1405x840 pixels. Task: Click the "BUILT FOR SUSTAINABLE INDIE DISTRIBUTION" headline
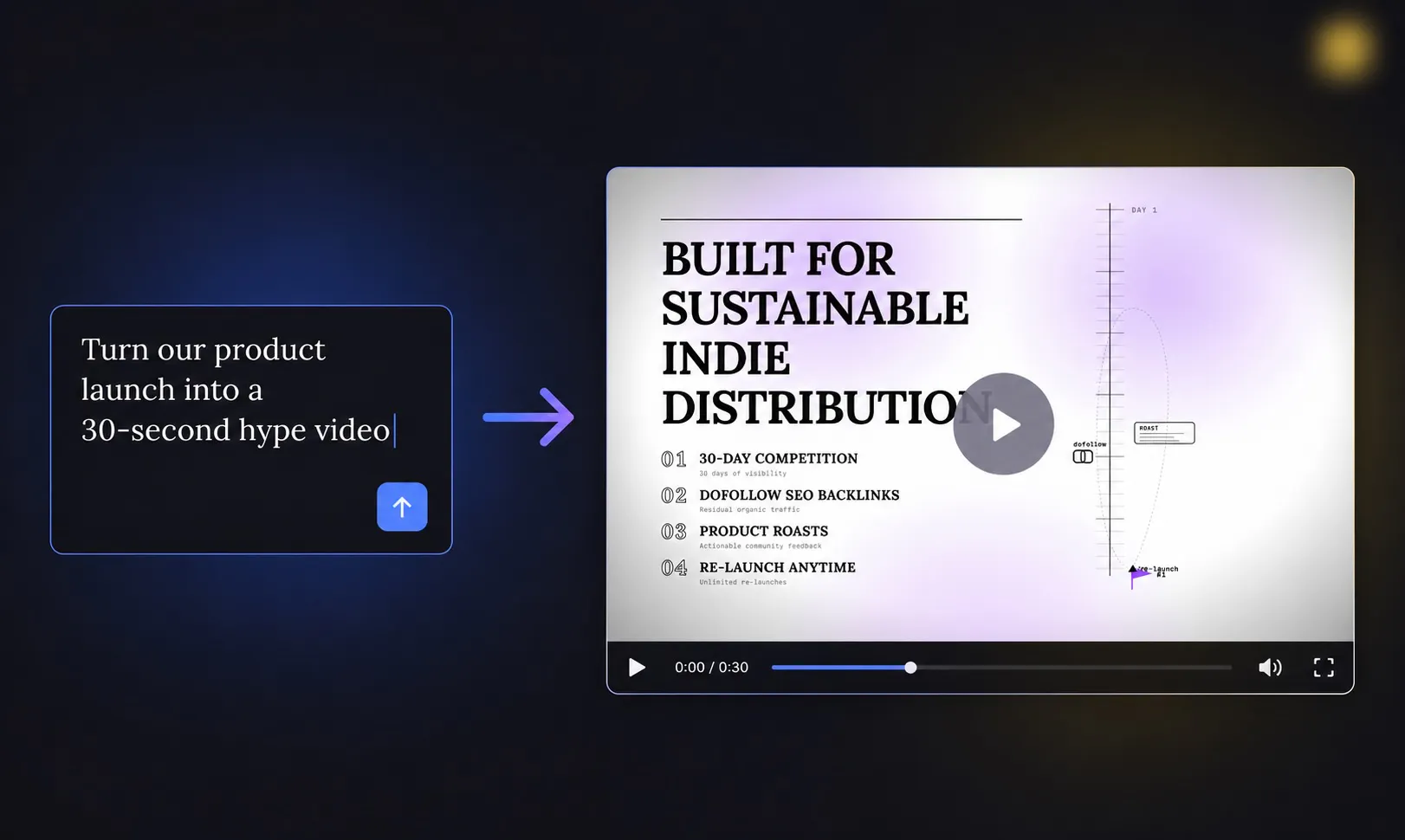pyautogui.click(x=827, y=333)
